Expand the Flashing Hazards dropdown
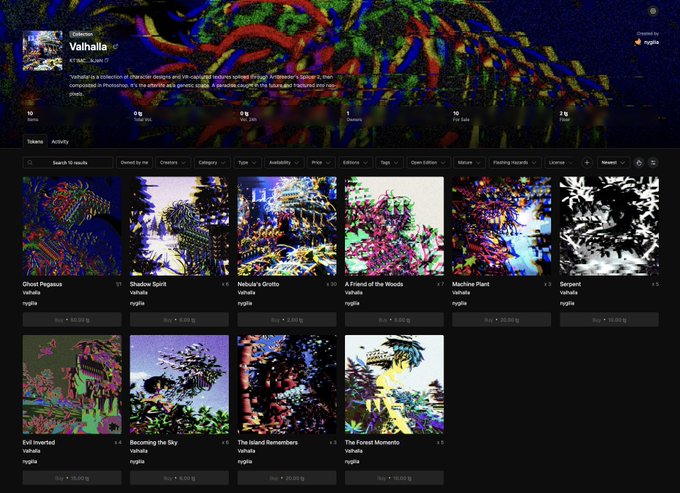 [x=515, y=163]
